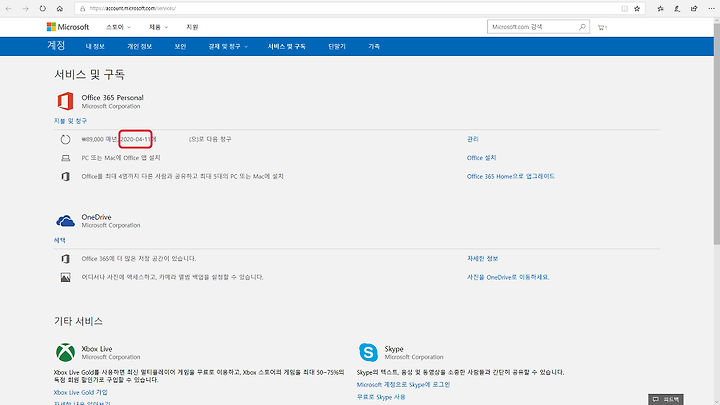Viewport: 720px width, 405px height.
Task: Click the OneDrive title text
Action: coord(96,217)
